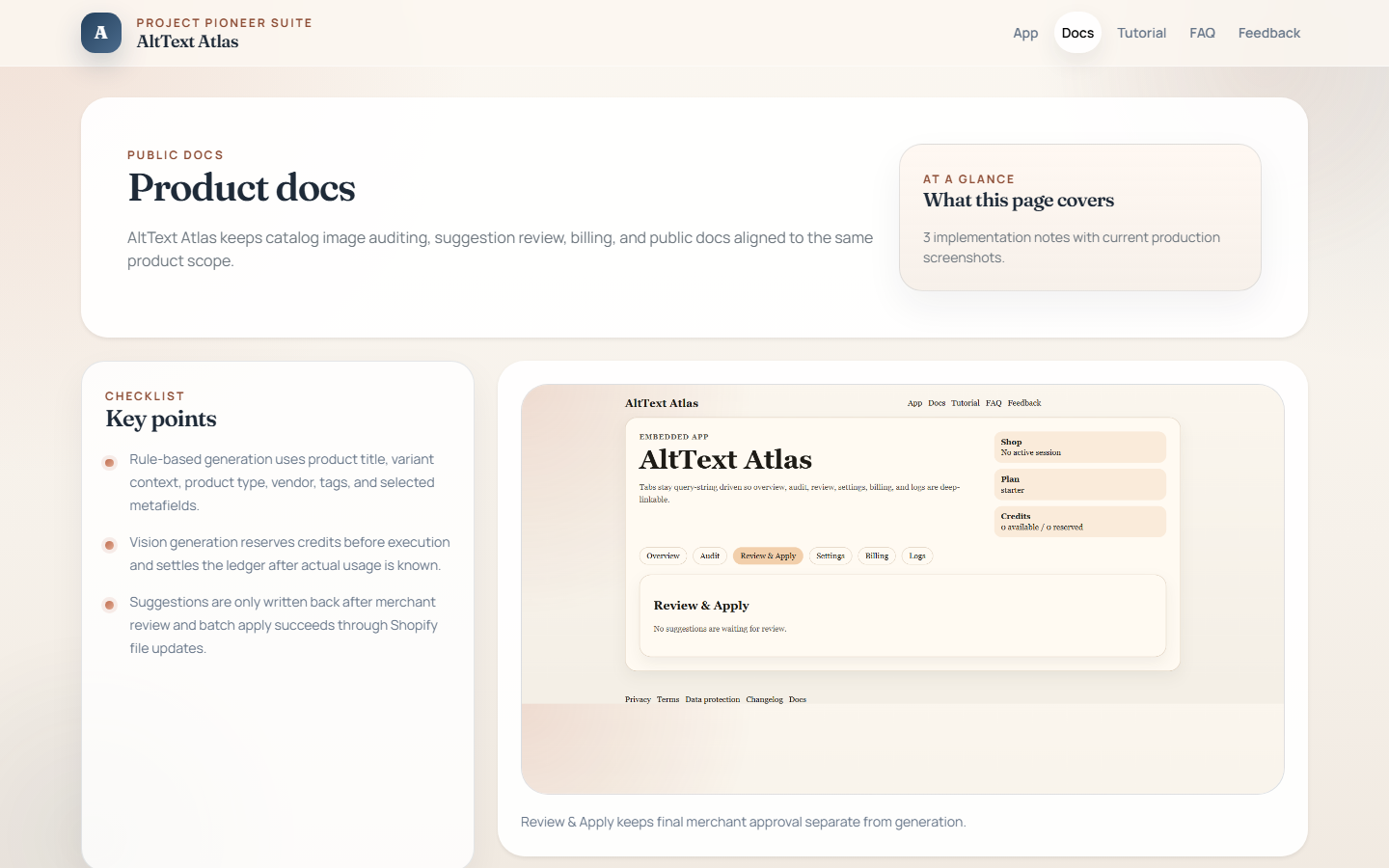The height and width of the screenshot is (868, 1389).
Task: Click the bullet dot beside suggestions item
Action: 110,606
